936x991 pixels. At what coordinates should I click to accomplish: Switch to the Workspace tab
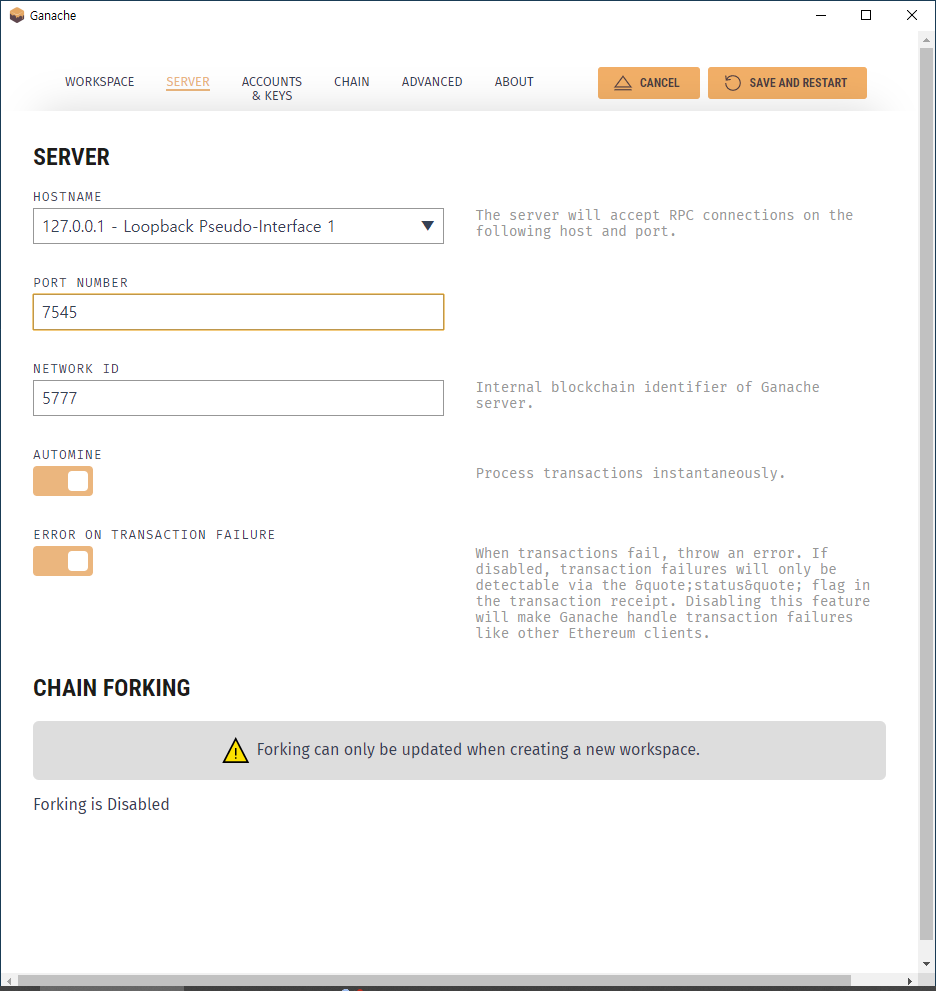(100, 82)
